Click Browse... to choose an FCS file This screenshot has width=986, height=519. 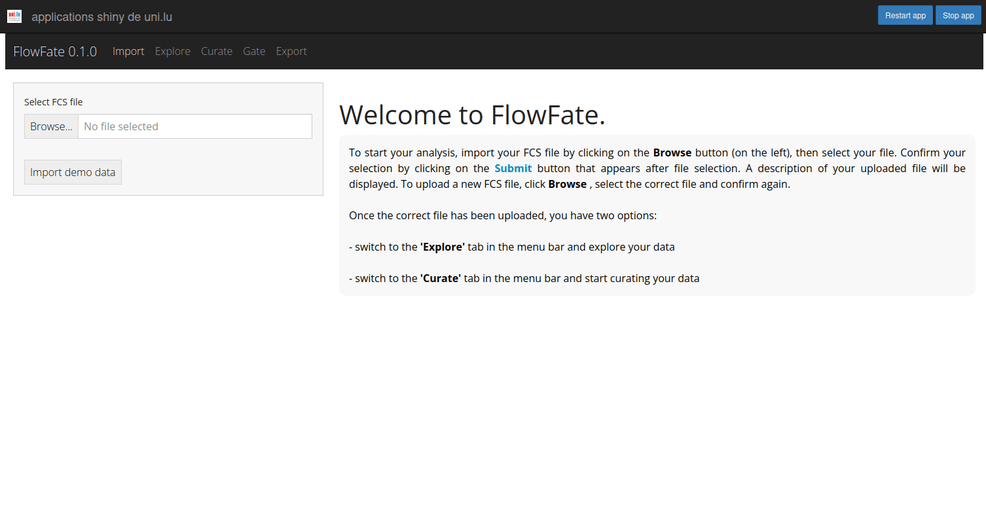[51, 126]
